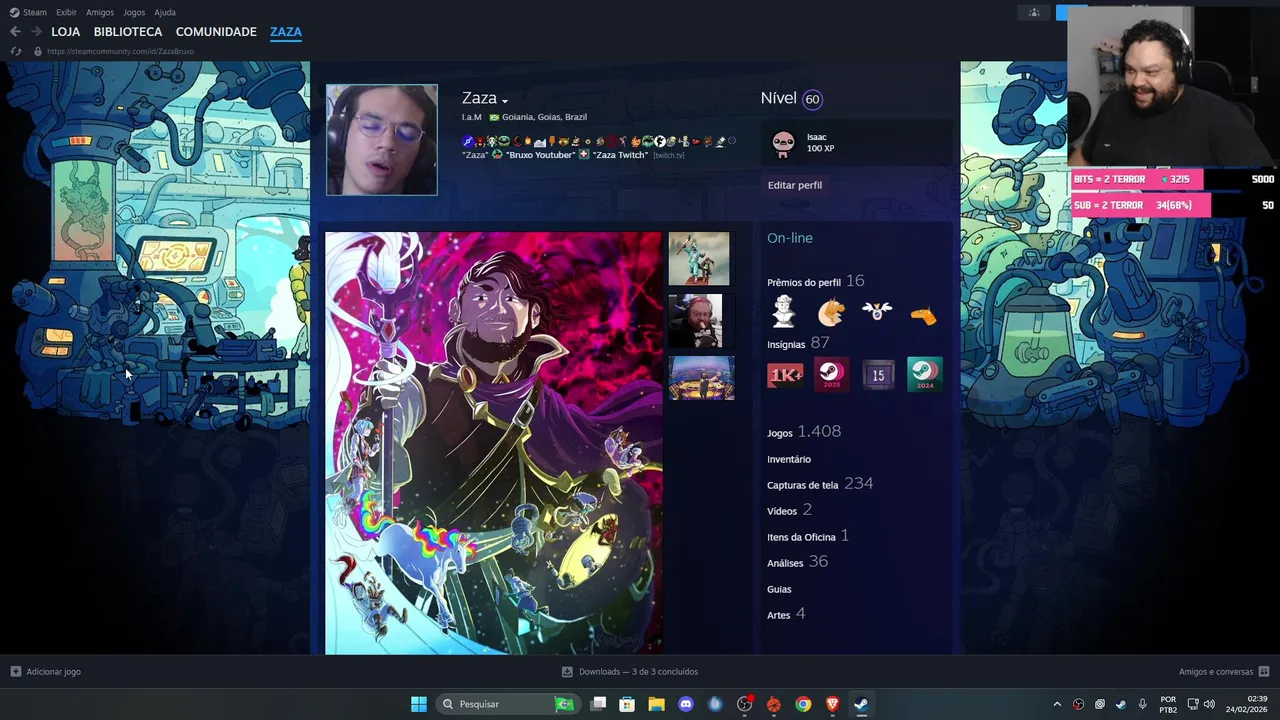
Task: Open Discord from the taskbar
Action: point(686,704)
